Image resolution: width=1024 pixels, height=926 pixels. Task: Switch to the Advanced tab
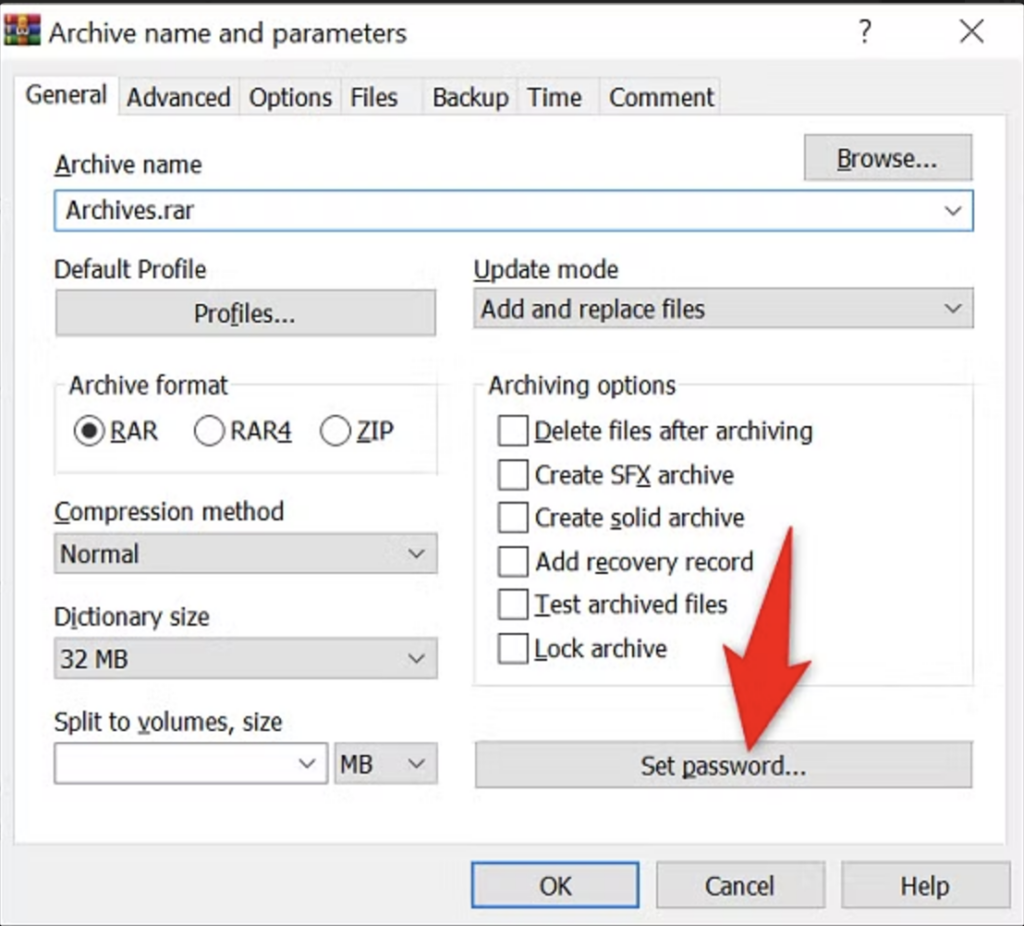[x=178, y=97]
